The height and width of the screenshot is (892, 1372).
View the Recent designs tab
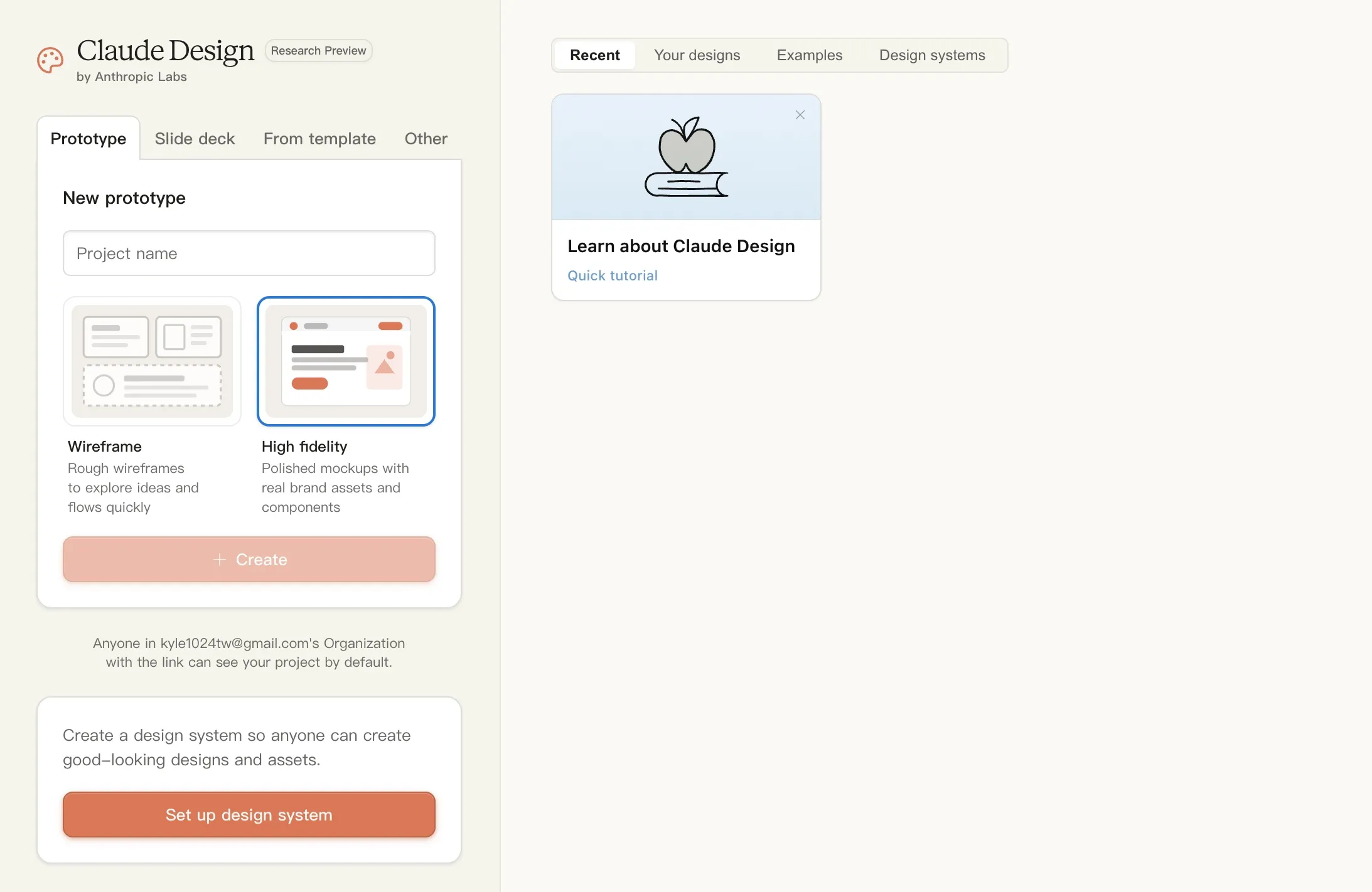[594, 55]
